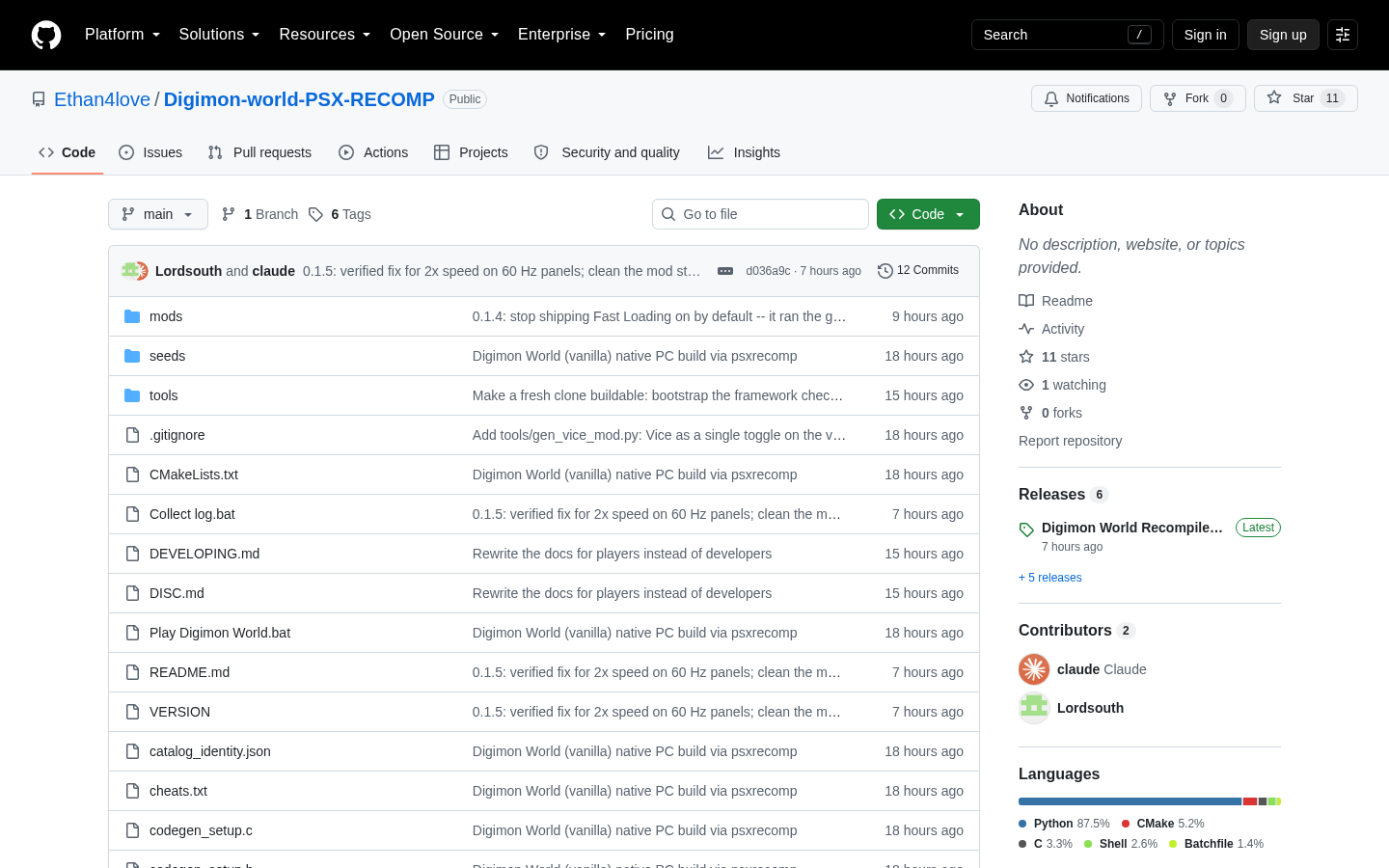The image size is (1389, 868).
Task: Open the Notifications button
Action: (1086, 98)
